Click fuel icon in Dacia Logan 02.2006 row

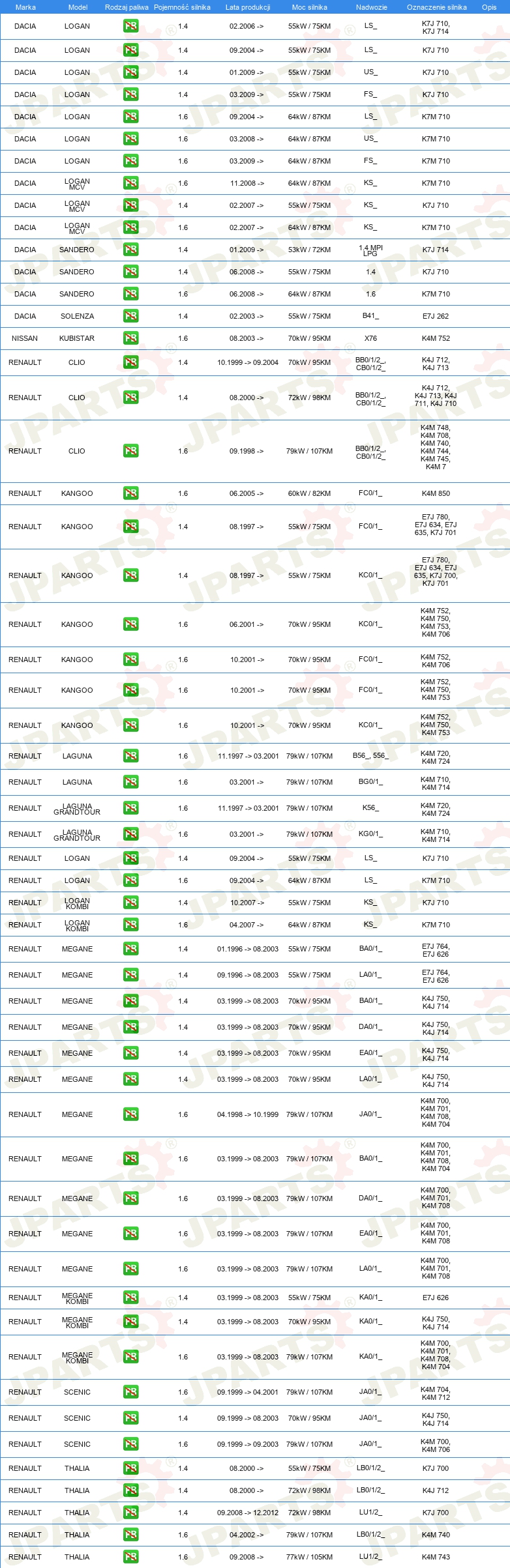click(x=130, y=27)
